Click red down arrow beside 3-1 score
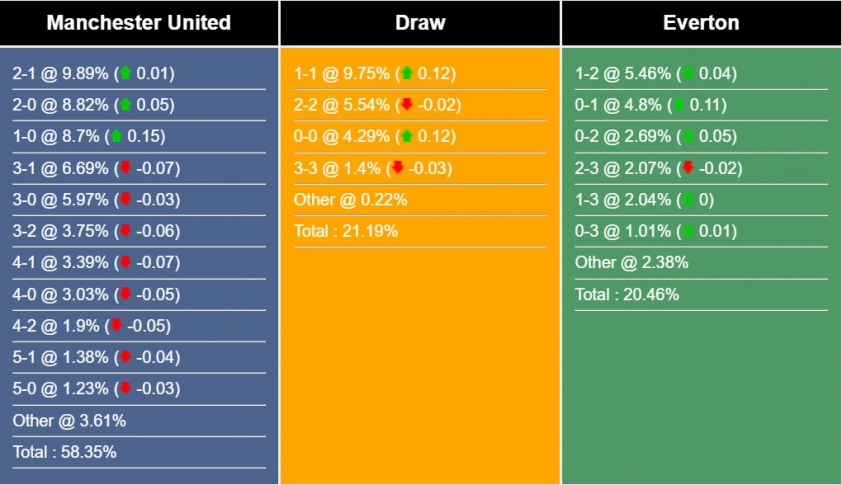The image size is (842, 485). (125, 168)
